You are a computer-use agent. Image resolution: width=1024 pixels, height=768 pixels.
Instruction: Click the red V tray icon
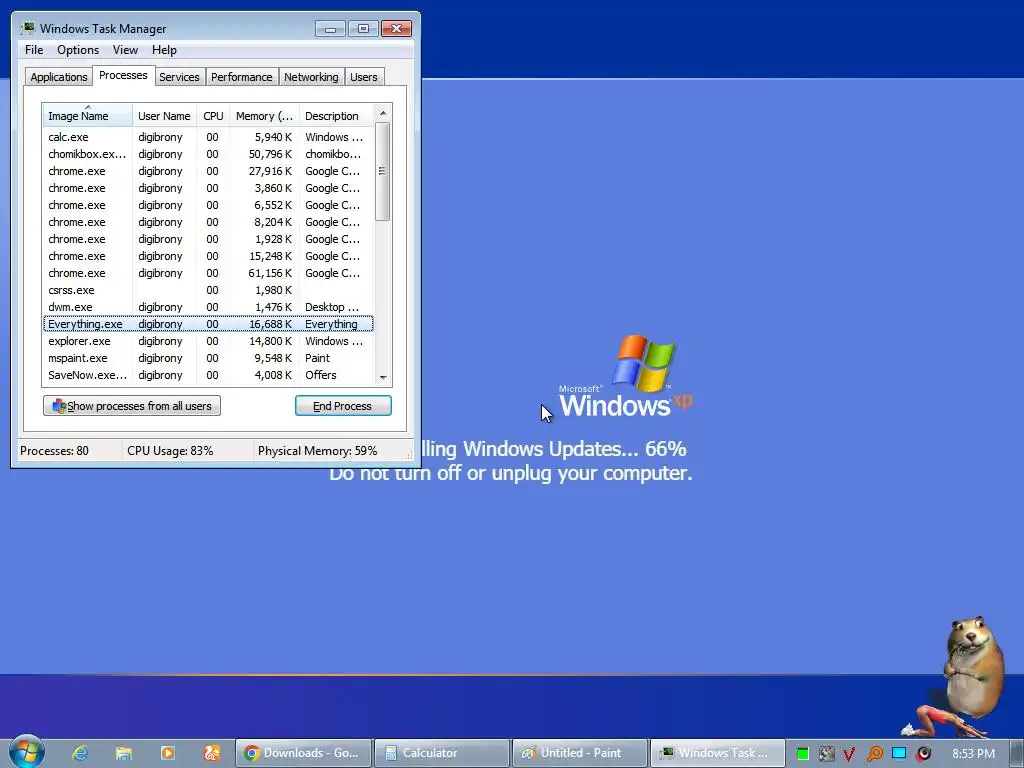(x=849, y=754)
